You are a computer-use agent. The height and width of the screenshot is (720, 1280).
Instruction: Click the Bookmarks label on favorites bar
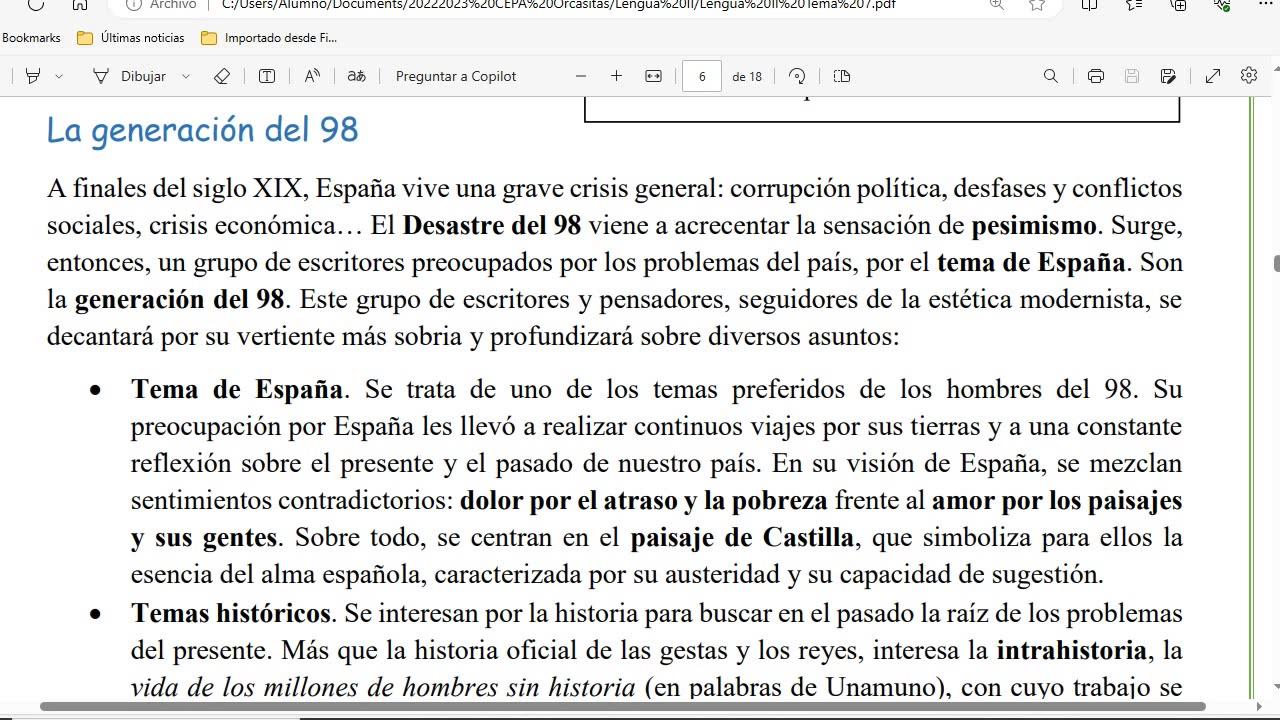pyautogui.click(x=31, y=38)
